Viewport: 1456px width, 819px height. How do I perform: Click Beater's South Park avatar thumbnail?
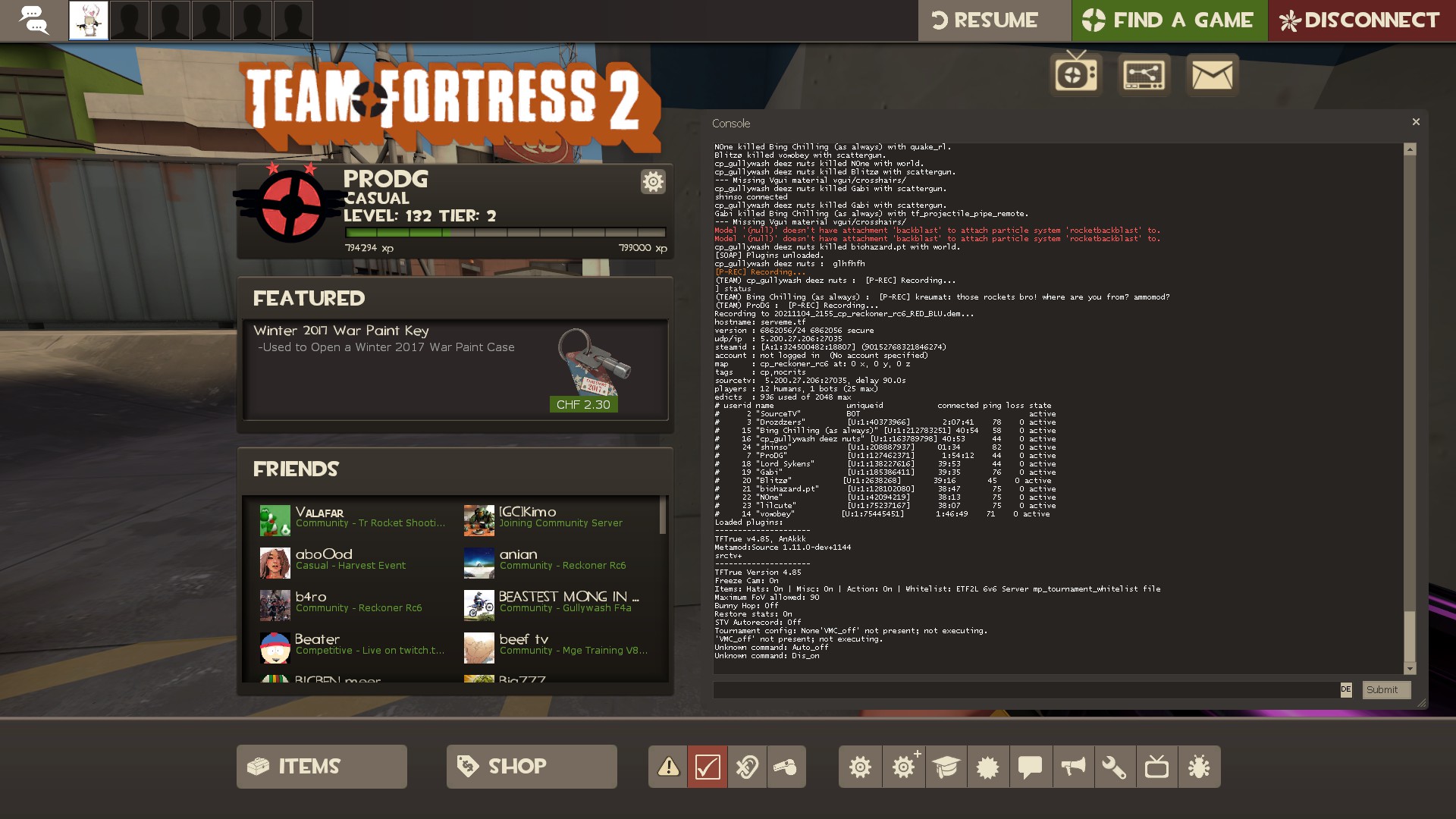(275, 648)
